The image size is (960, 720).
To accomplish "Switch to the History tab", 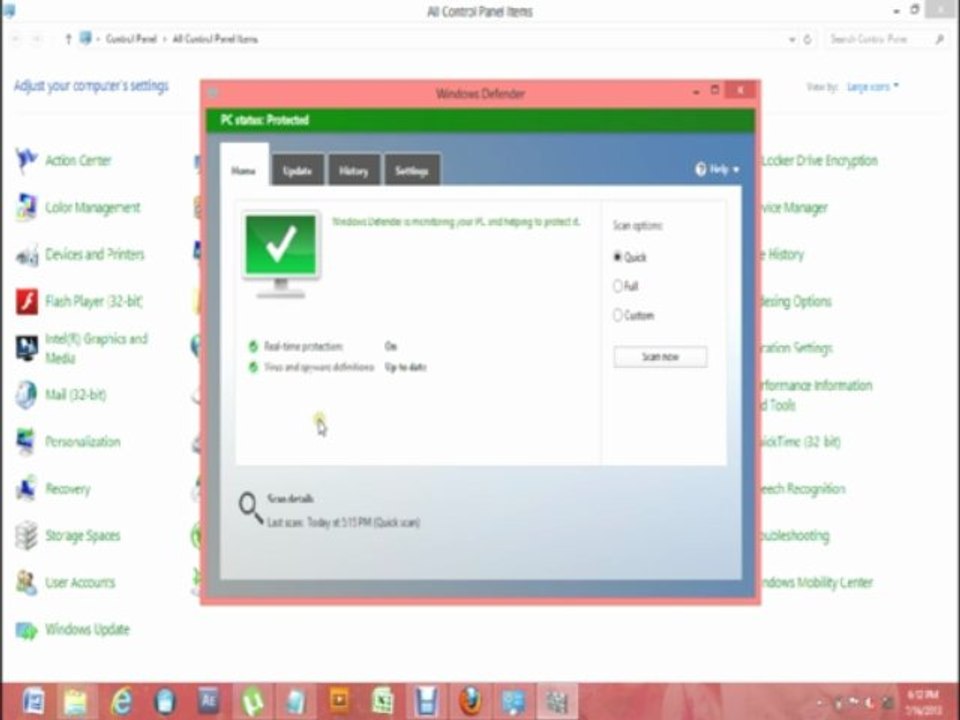I will (354, 170).
